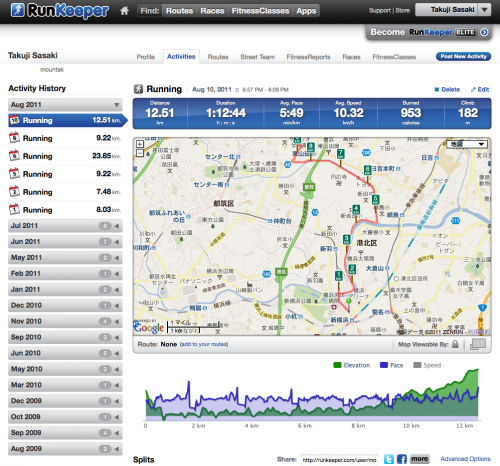Toggle Pace legend in chart
The height and width of the screenshot is (466, 500).
[x=392, y=365]
